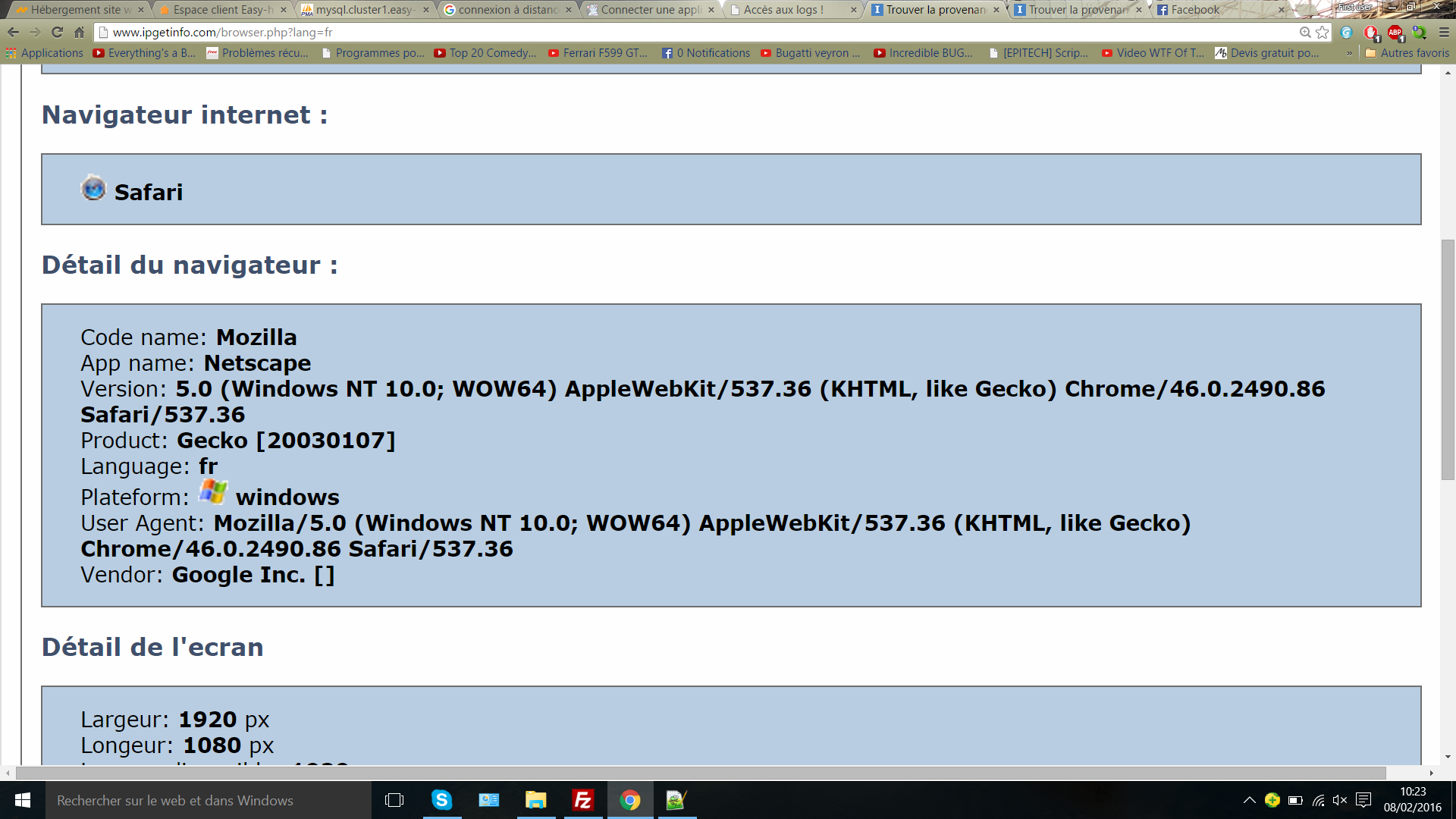Expand the hidden bookmarks overflow chevron
Screen dimensions: 1456x819
coord(1349,53)
